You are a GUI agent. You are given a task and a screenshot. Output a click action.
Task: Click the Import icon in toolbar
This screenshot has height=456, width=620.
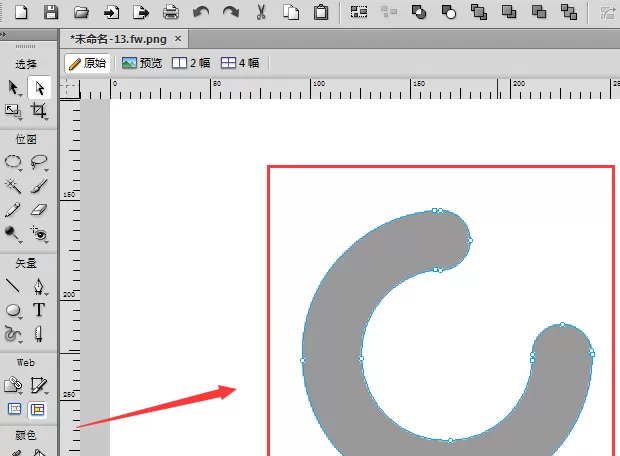[x=111, y=12]
